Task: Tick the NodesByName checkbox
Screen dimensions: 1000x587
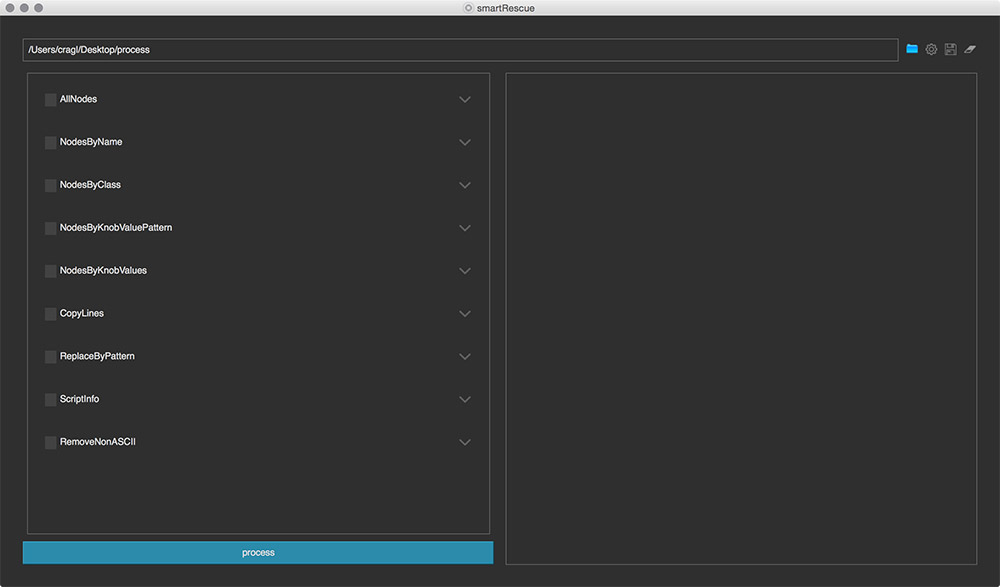Action: pos(51,143)
